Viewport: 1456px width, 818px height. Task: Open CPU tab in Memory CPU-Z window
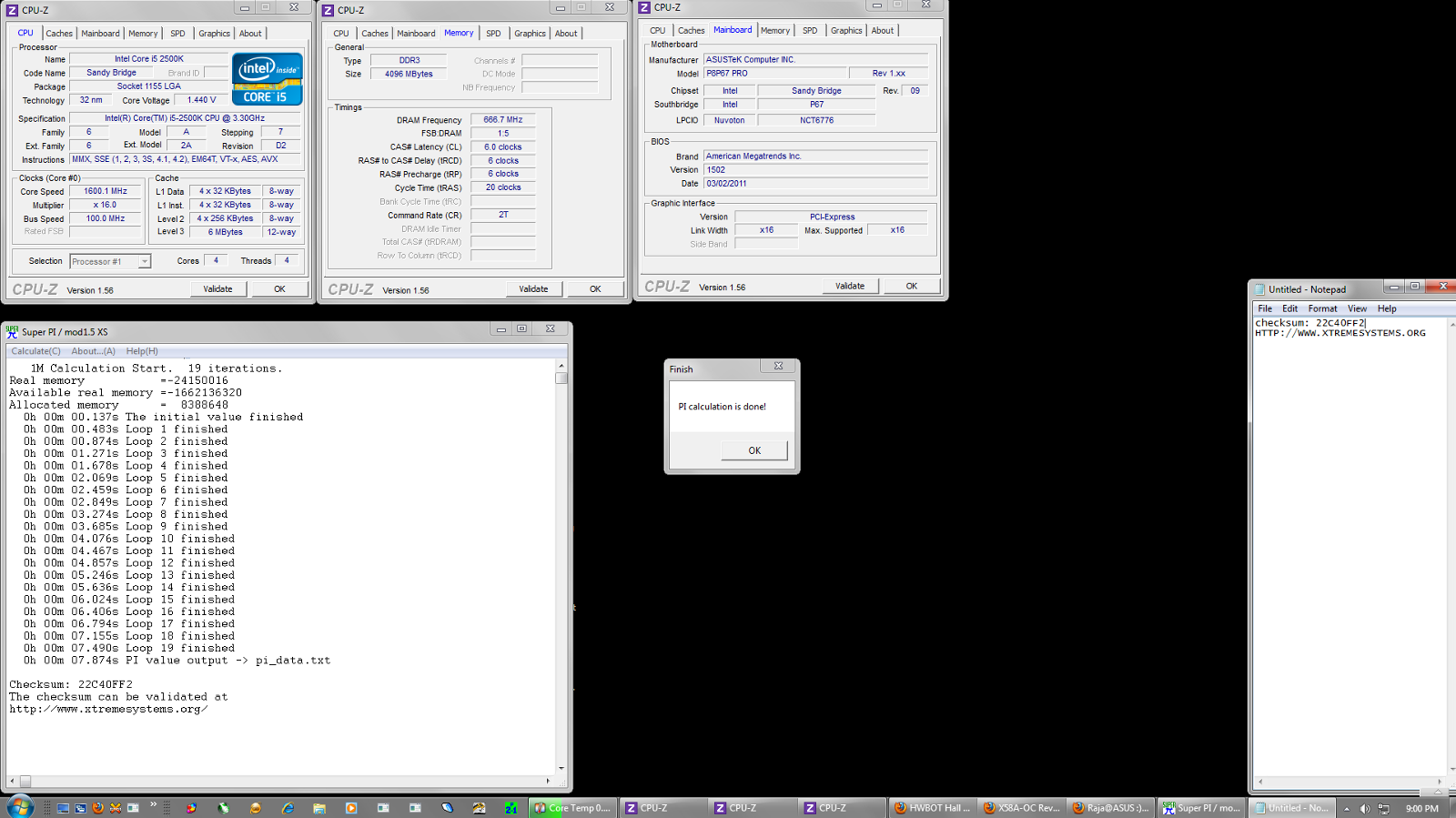341,34
